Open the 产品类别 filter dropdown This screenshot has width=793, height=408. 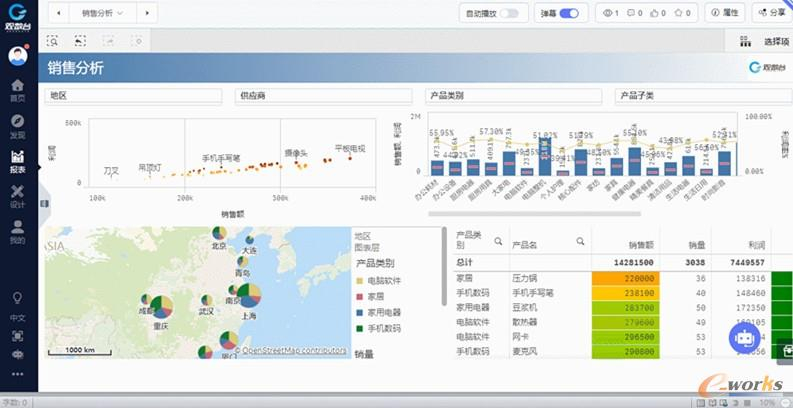click(512, 96)
